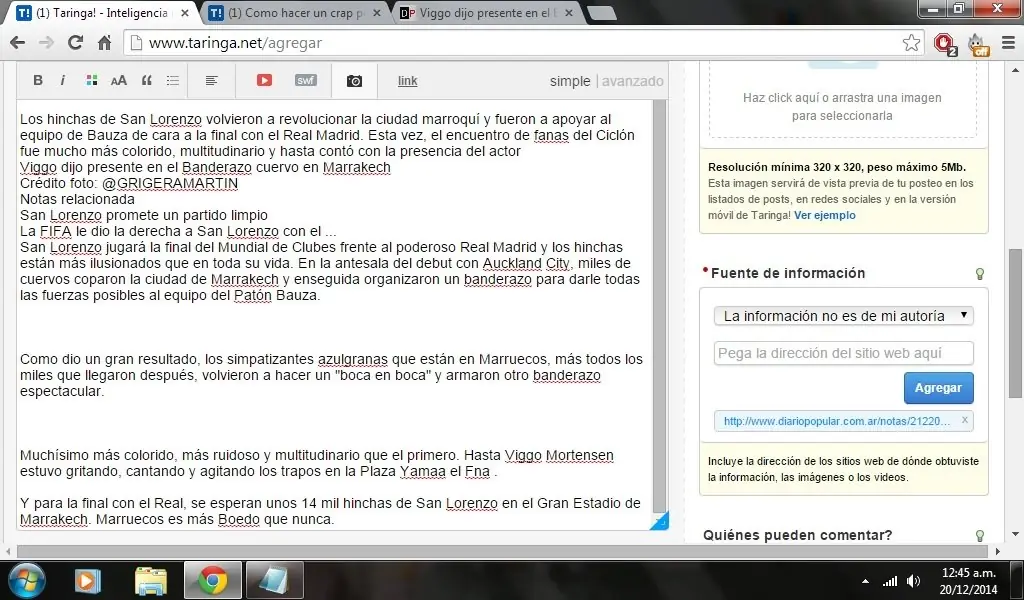Click the text "@GRIGERAMARTIN" in the editor
The image size is (1024, 600).
click(x=170, y=183)
